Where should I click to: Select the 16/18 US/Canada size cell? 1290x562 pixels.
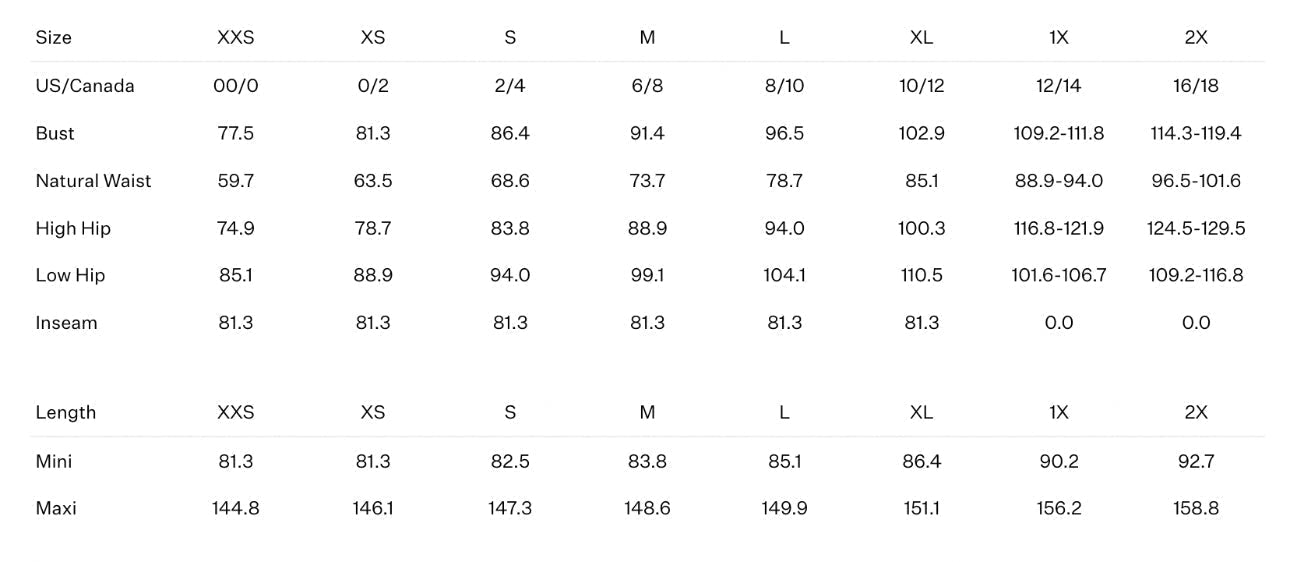(x=1196, y=86)
